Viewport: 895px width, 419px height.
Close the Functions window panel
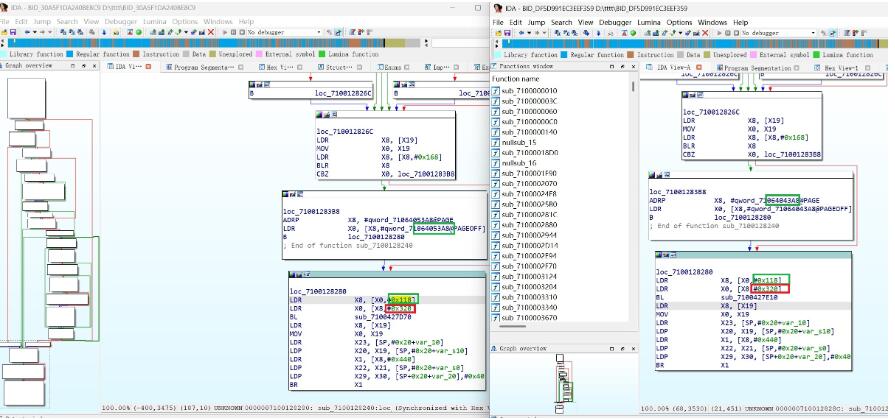633,67
